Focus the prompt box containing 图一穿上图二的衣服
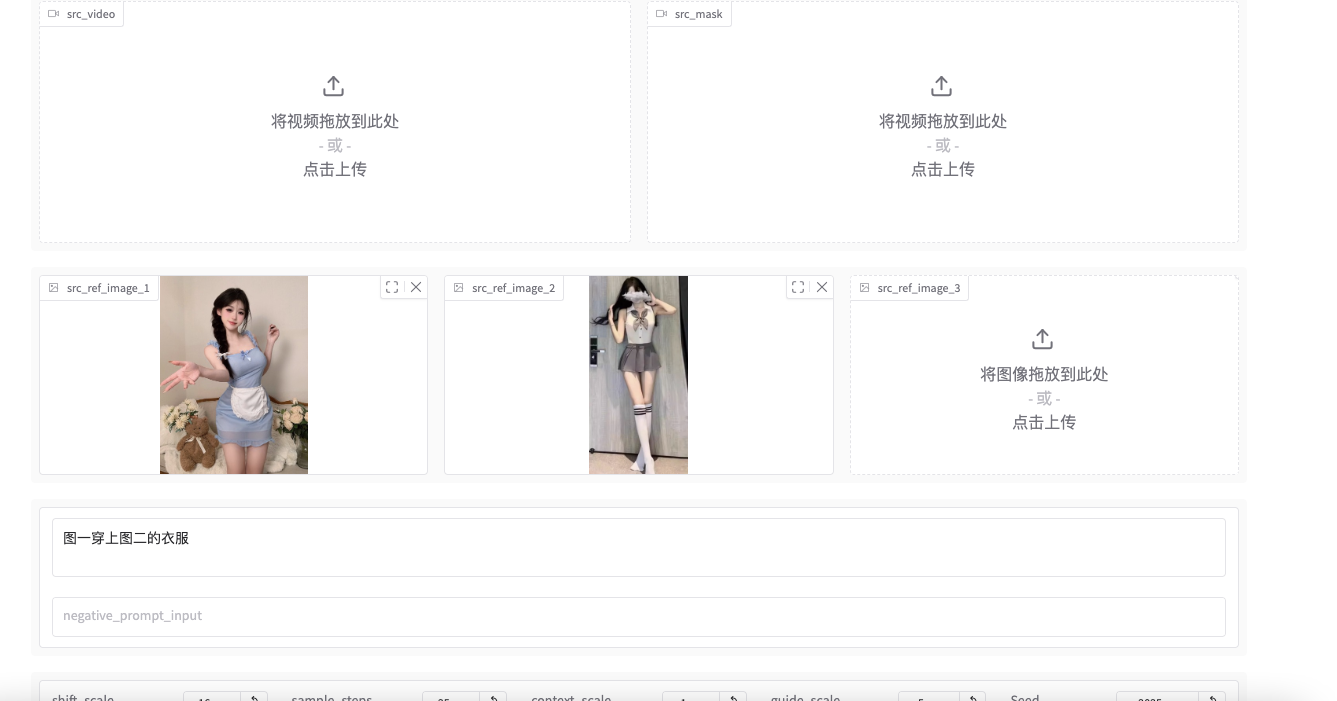This screenshot has width=1337, height=701. click(x=639, y=547)
